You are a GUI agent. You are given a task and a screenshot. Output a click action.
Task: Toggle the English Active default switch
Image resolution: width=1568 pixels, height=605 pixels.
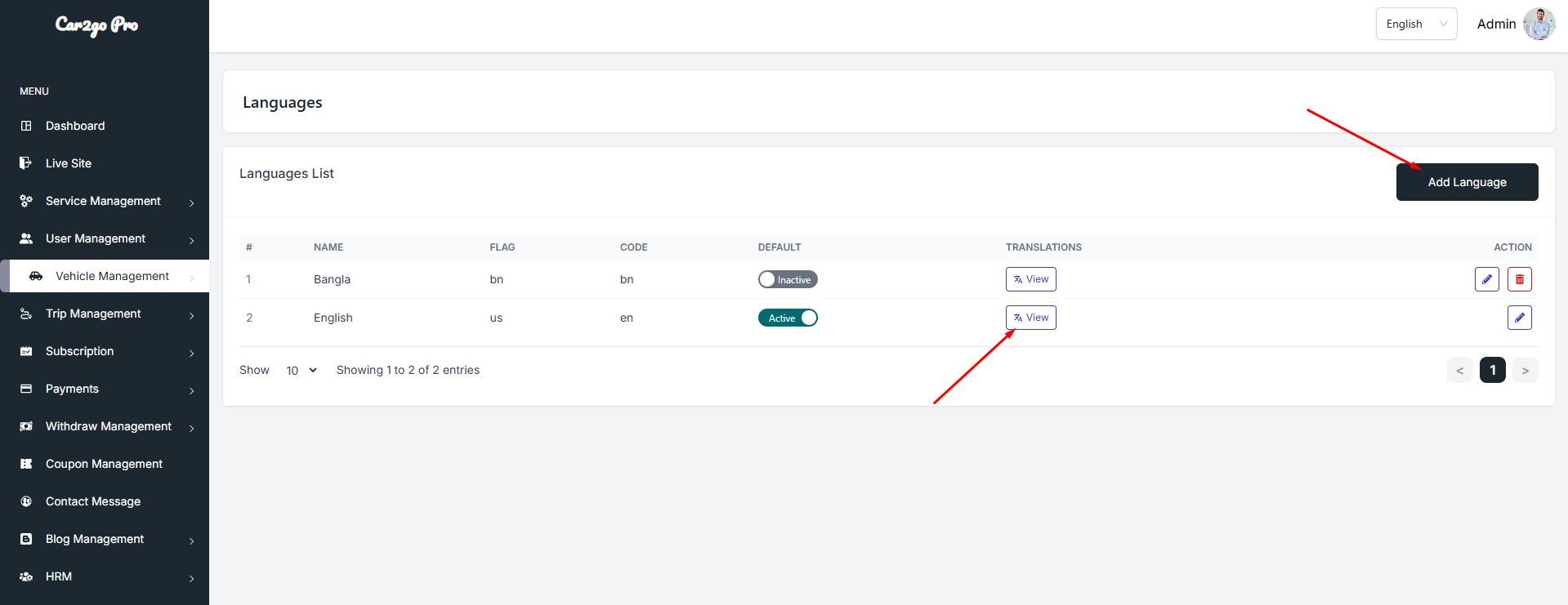pyautogui.click(x=788, y=318)
